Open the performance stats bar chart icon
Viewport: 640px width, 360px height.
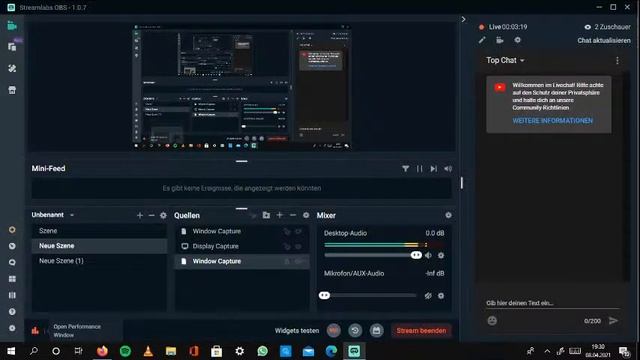pos(35,331)
